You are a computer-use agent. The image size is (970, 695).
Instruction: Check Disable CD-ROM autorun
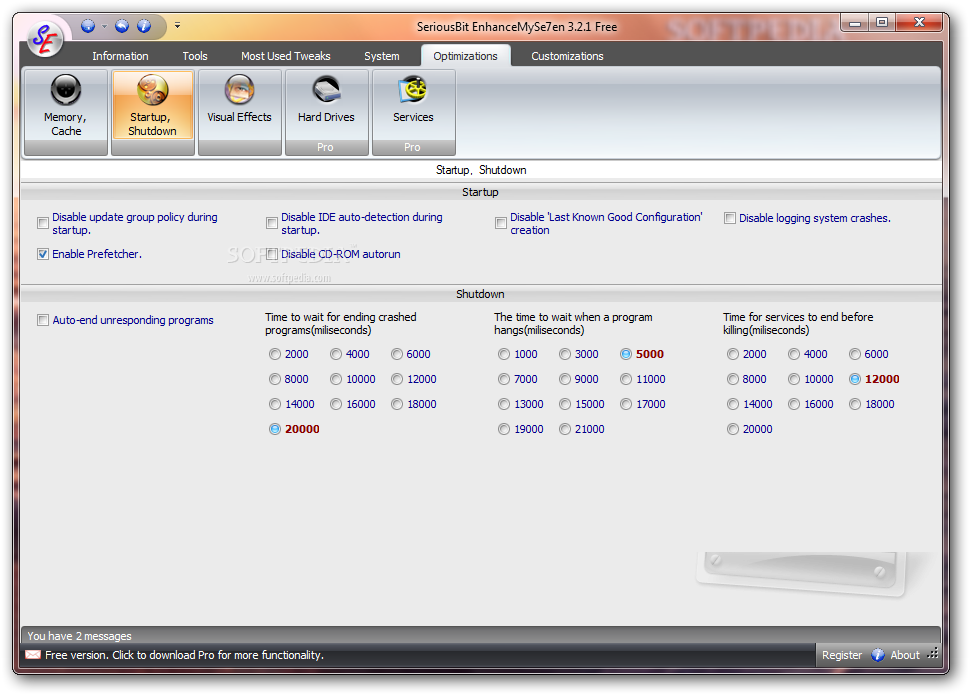(272, 254)
